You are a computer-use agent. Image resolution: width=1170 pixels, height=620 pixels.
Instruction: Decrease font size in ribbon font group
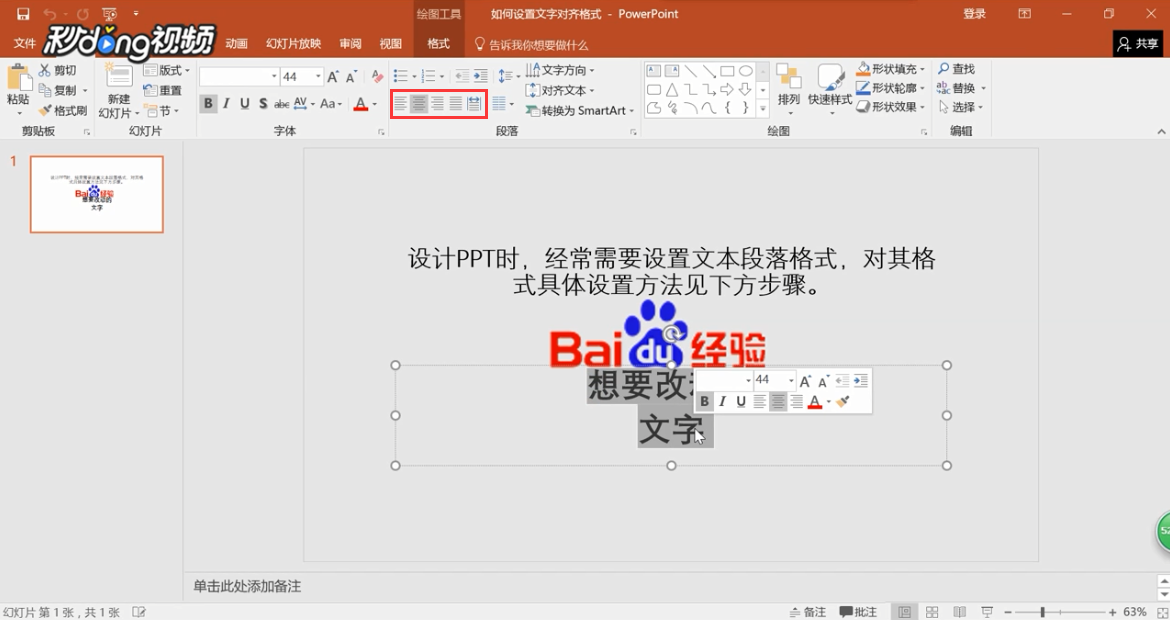pos(351,77)
